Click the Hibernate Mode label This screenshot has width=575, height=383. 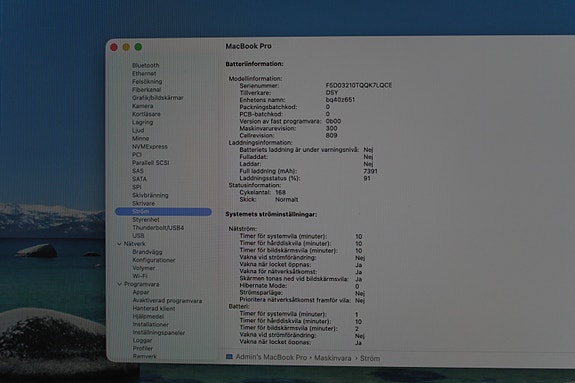click(x=263, y=286)
